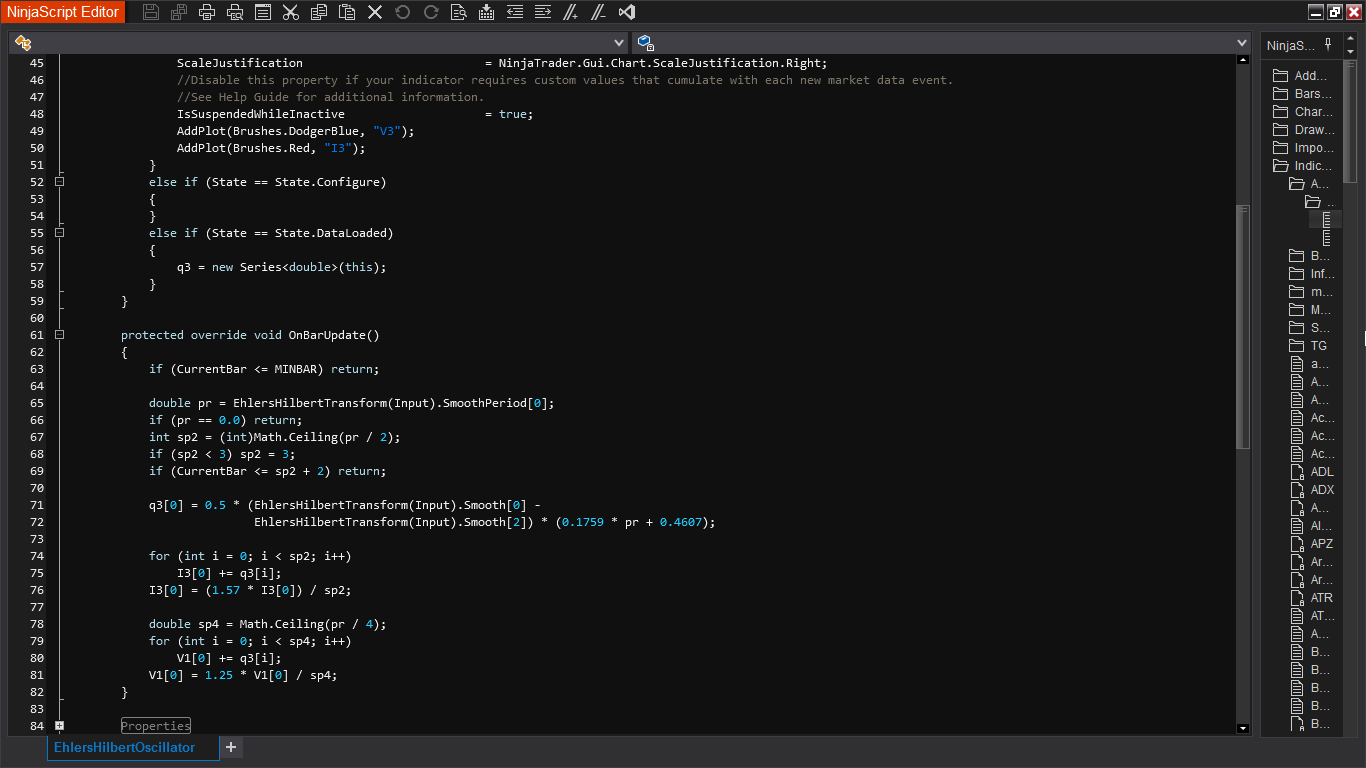Screen dimensions: 1366x768
Task: Click the Increase indent icon
Action: point(542,12)
